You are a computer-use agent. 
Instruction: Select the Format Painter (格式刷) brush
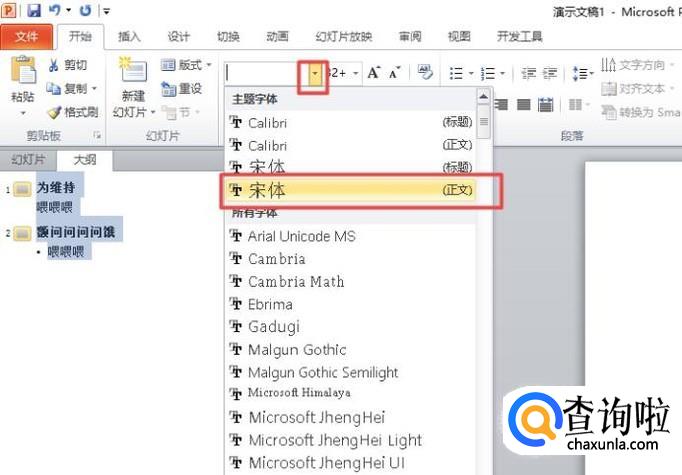[73, 112]
